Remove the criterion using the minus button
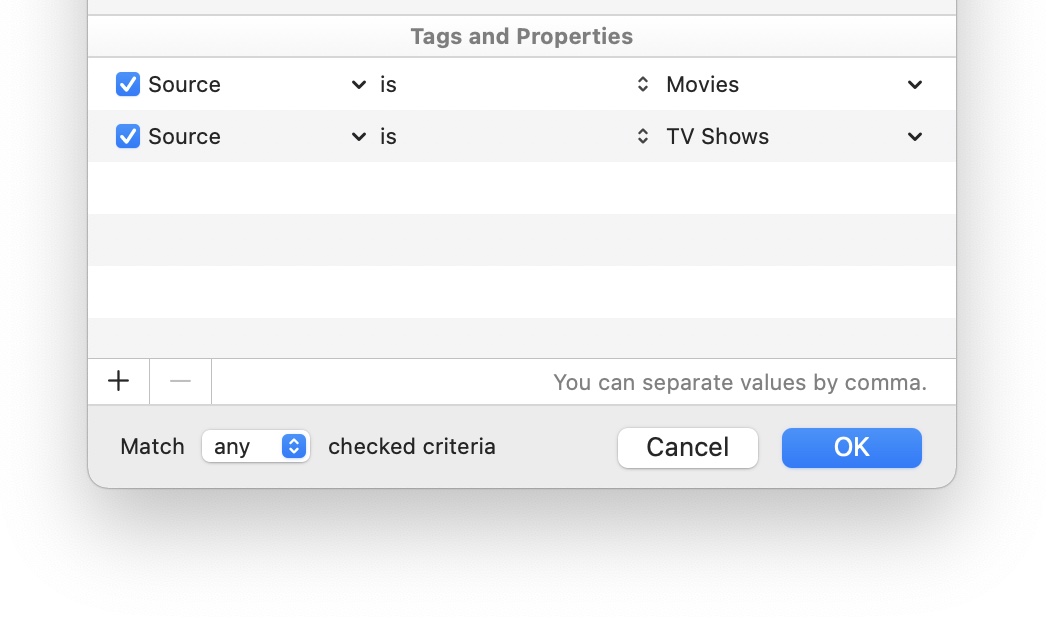 pyautogui.click(x=180, y=381)
